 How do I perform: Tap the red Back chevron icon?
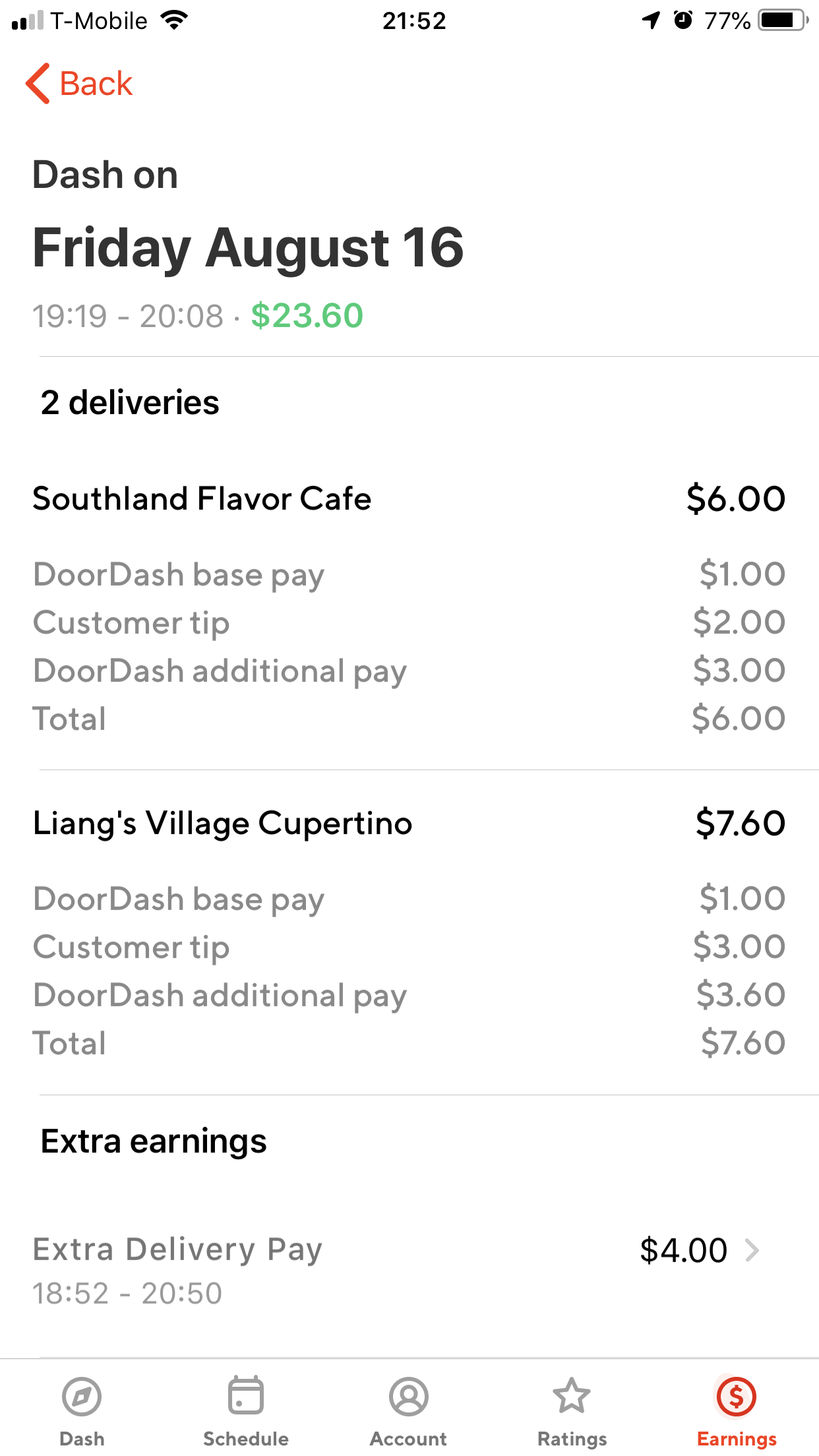(x=38, y=84)
